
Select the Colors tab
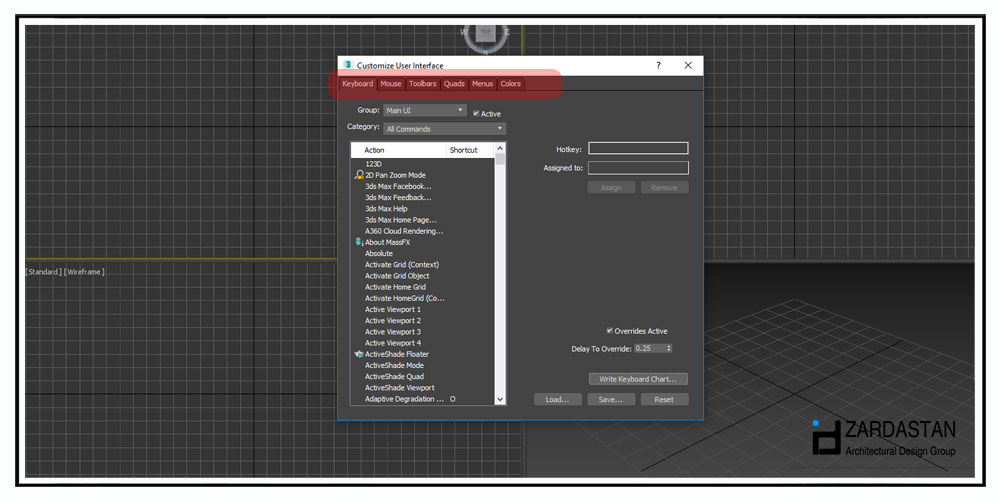[510, 84]
